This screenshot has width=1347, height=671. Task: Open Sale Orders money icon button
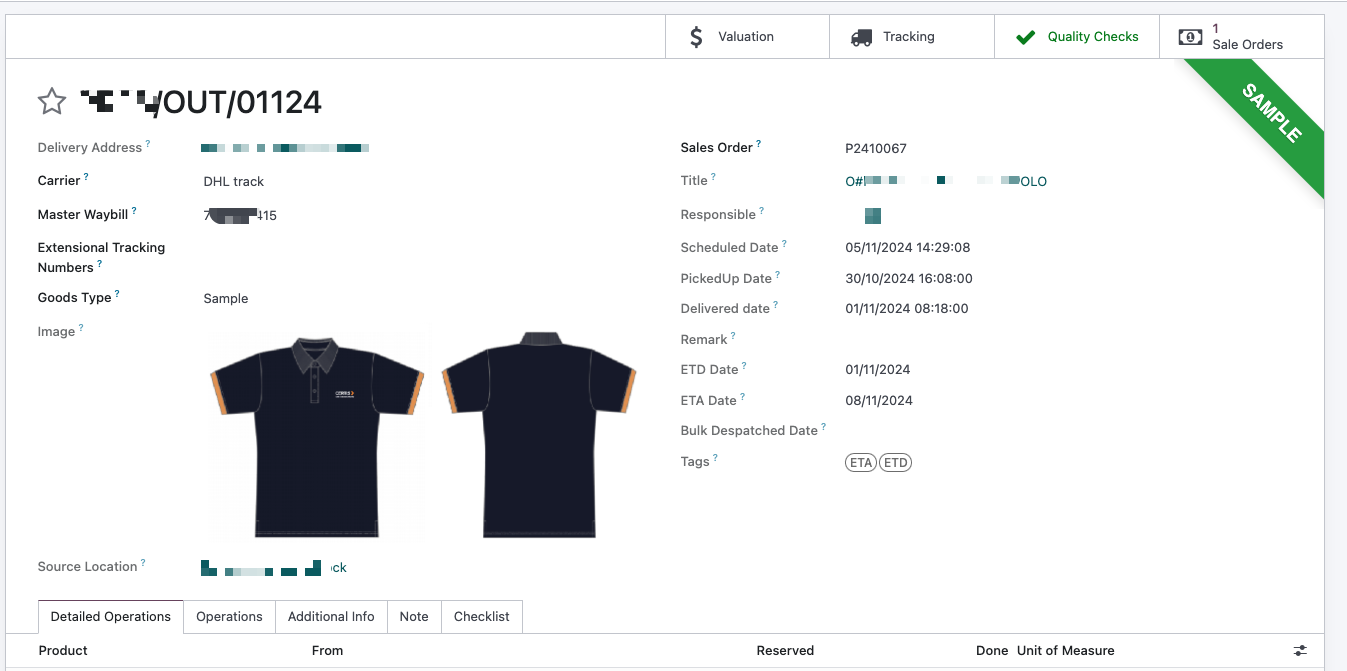pos(1241,37)
